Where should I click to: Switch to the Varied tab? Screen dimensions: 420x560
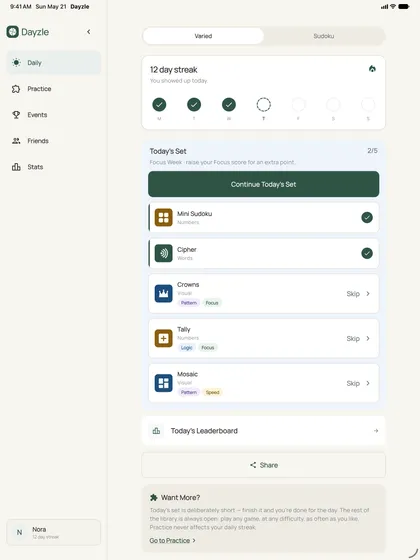203,36
